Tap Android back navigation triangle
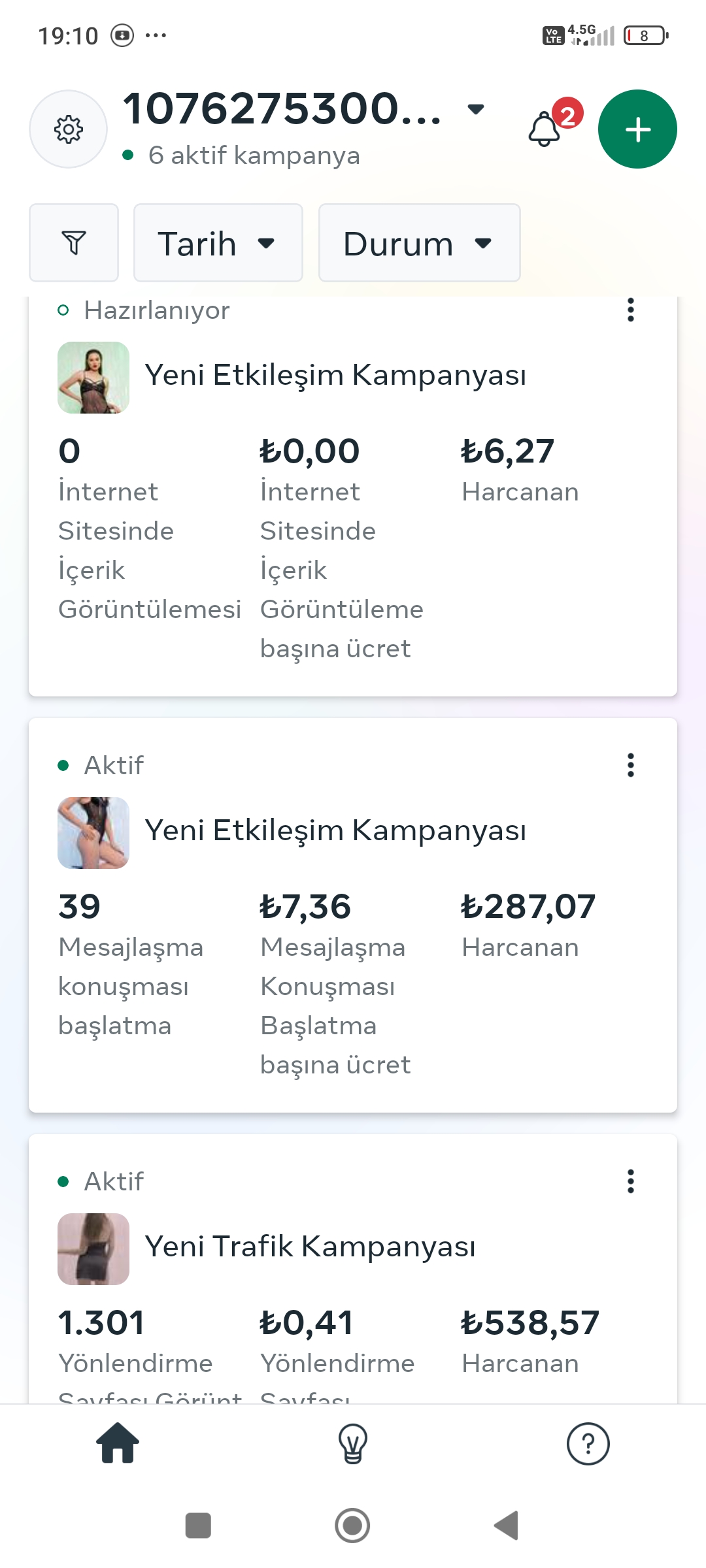706x1568 pixels. [507, 1526]
